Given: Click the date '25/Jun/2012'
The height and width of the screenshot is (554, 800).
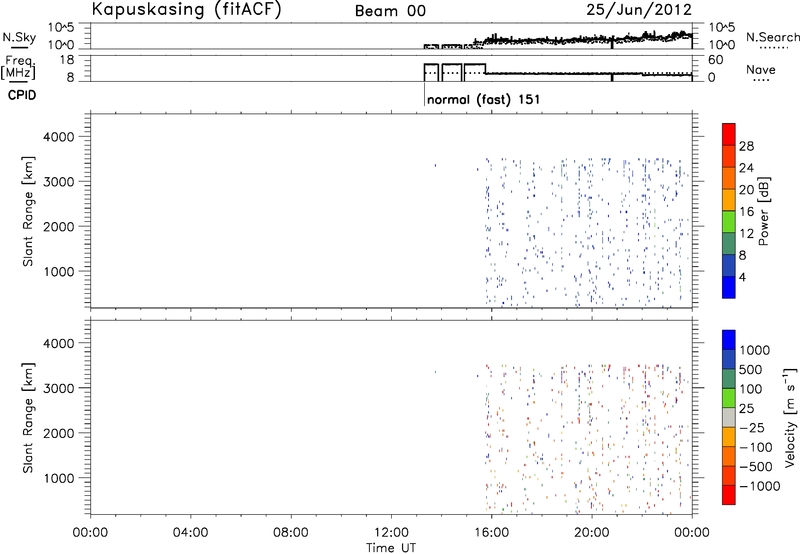Looking at the screenshot, I should coord(639,10).
